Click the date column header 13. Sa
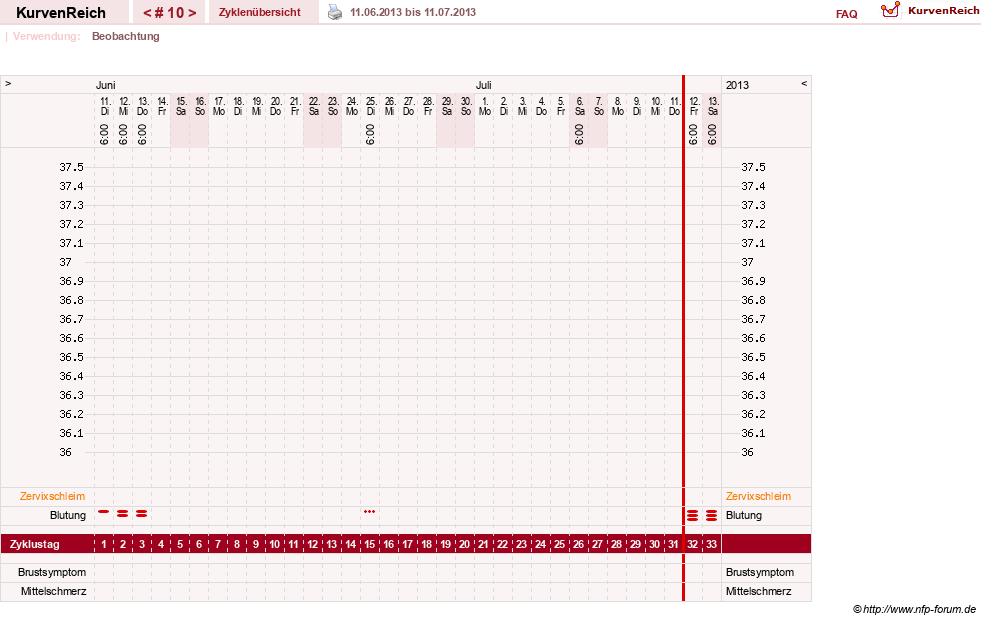 click(x=713, y=106)
